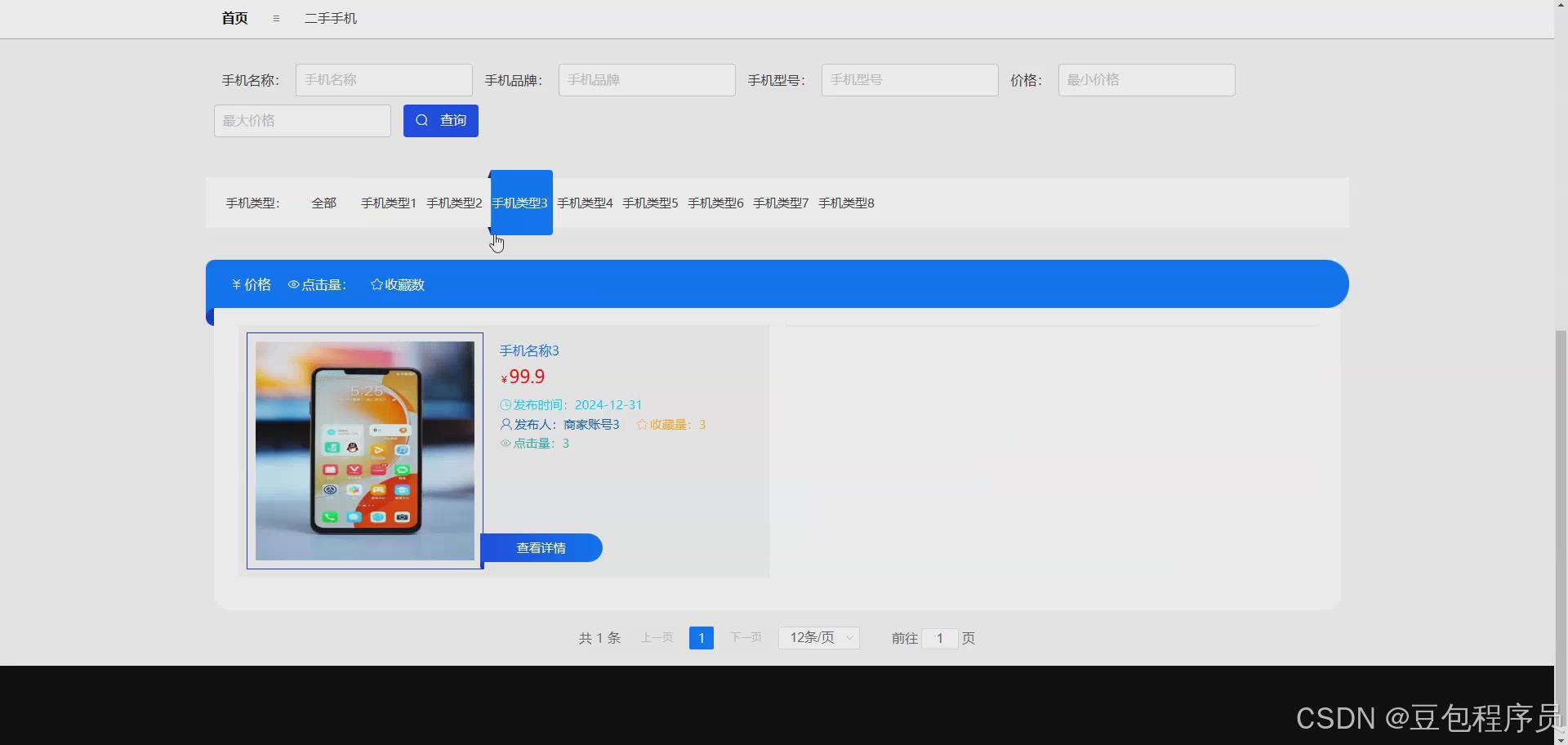
Task: Click the 上一页 pagination button
Action: (x=657, y=638)
